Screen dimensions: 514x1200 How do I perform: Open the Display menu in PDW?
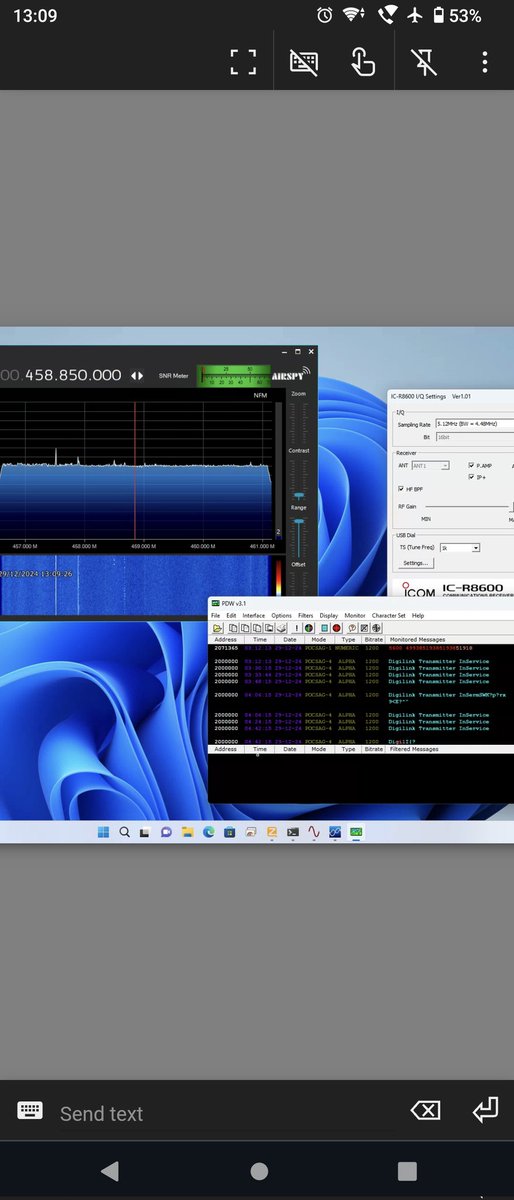coord(328,616)
